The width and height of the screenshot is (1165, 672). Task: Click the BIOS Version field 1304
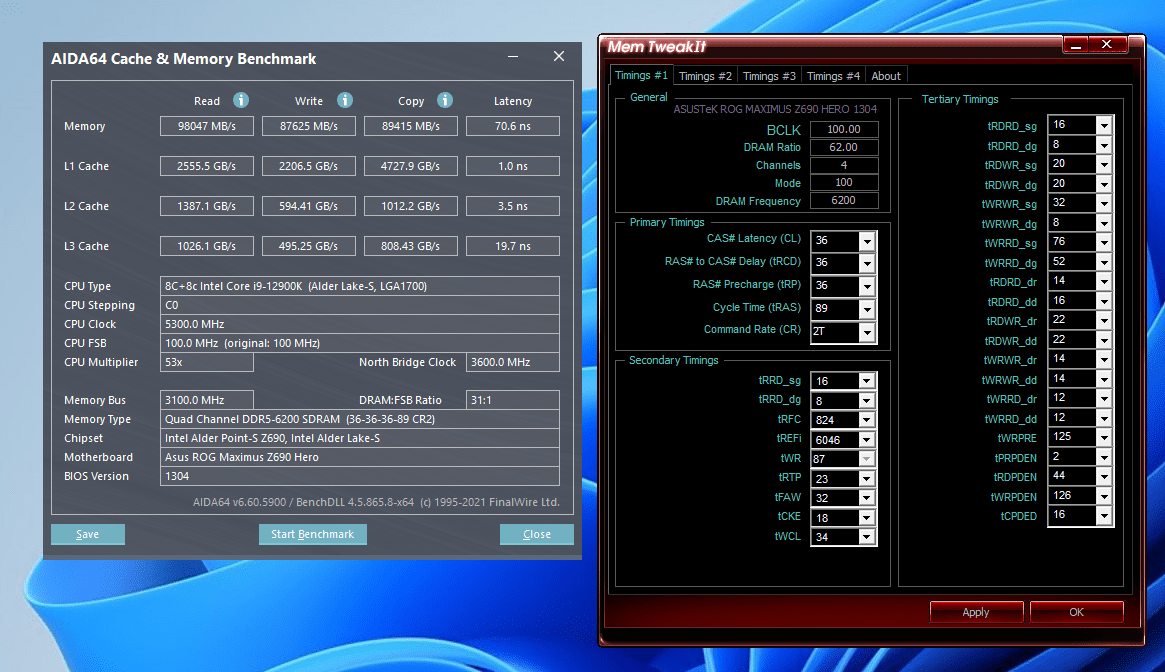tap(360, 476)
